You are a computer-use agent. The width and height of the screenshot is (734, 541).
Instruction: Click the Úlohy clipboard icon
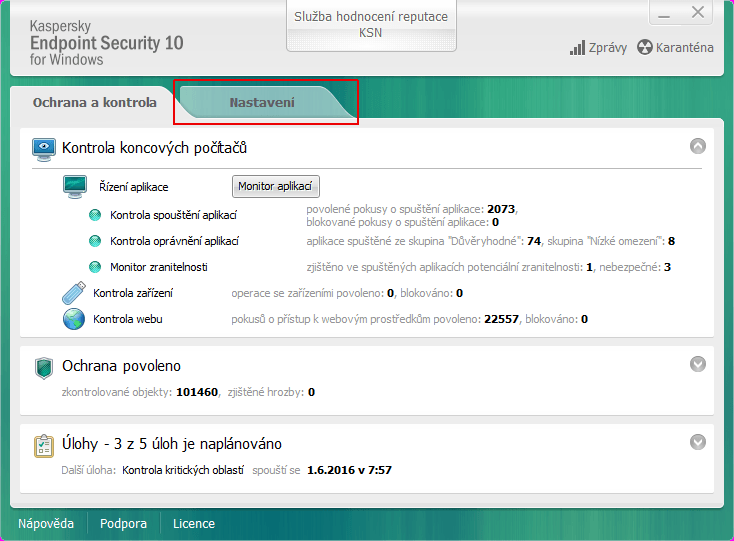click(x=44, y=446)
